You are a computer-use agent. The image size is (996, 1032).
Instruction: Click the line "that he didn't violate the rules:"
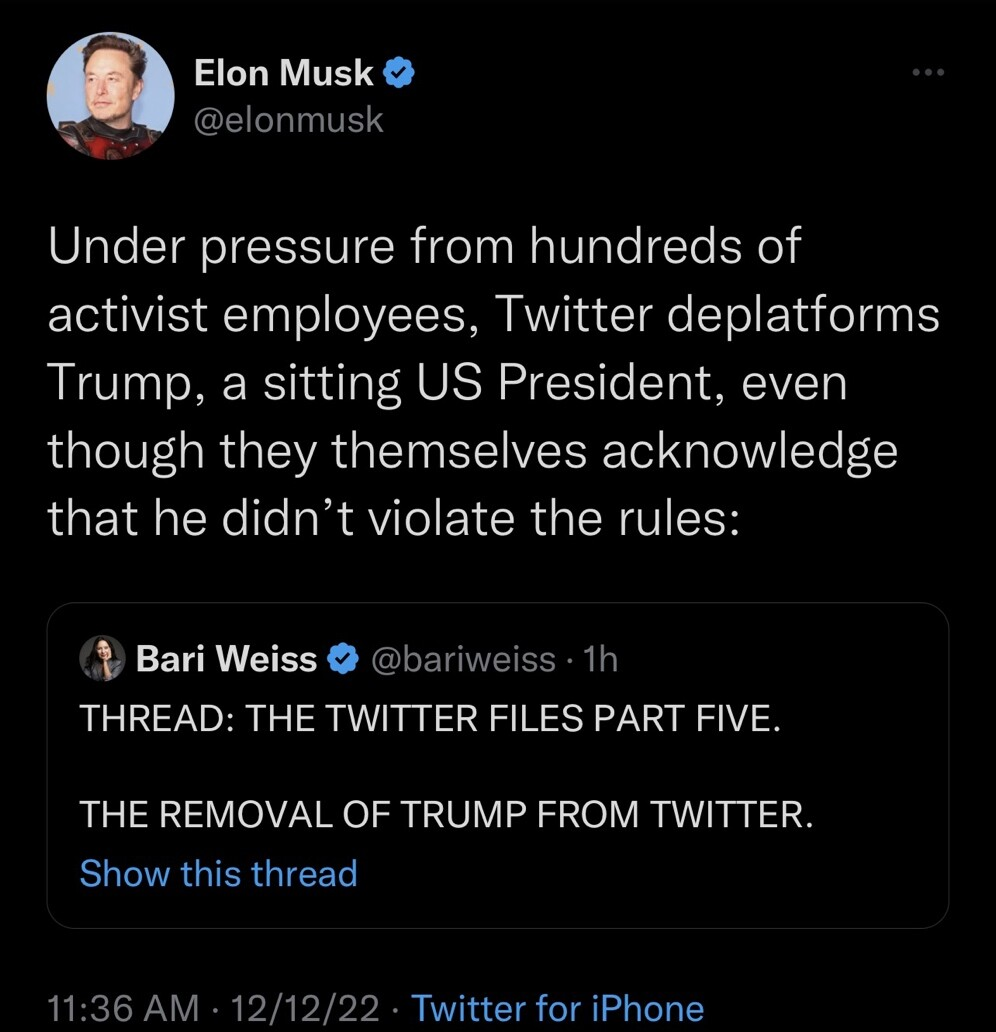click(394, 518)
